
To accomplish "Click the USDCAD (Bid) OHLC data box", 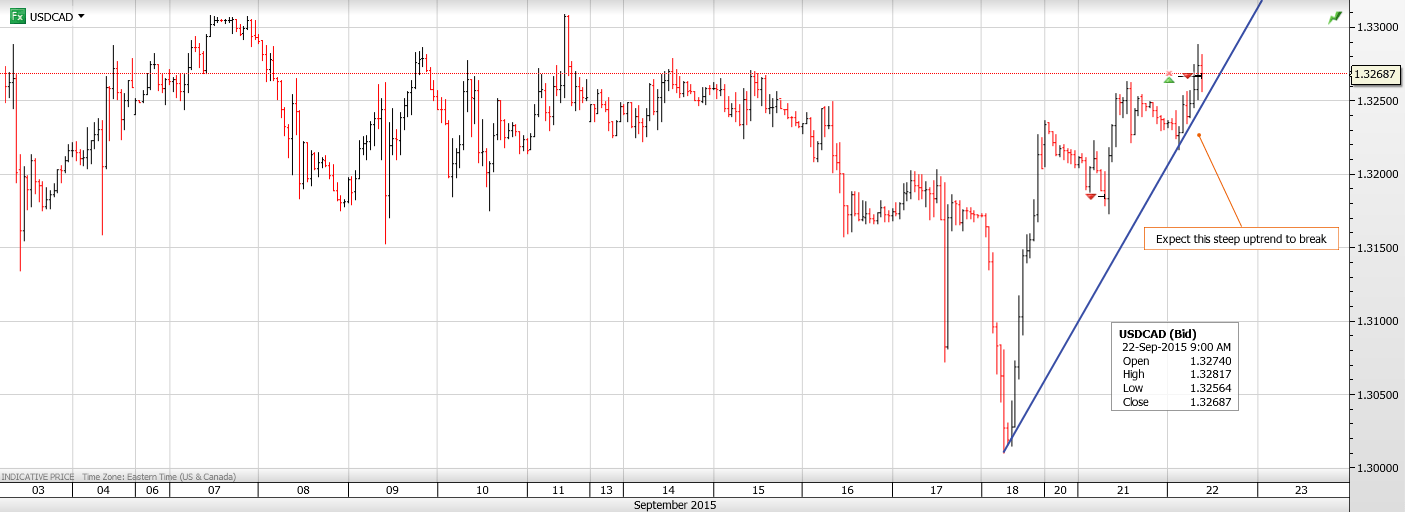I will point(1174,367).
